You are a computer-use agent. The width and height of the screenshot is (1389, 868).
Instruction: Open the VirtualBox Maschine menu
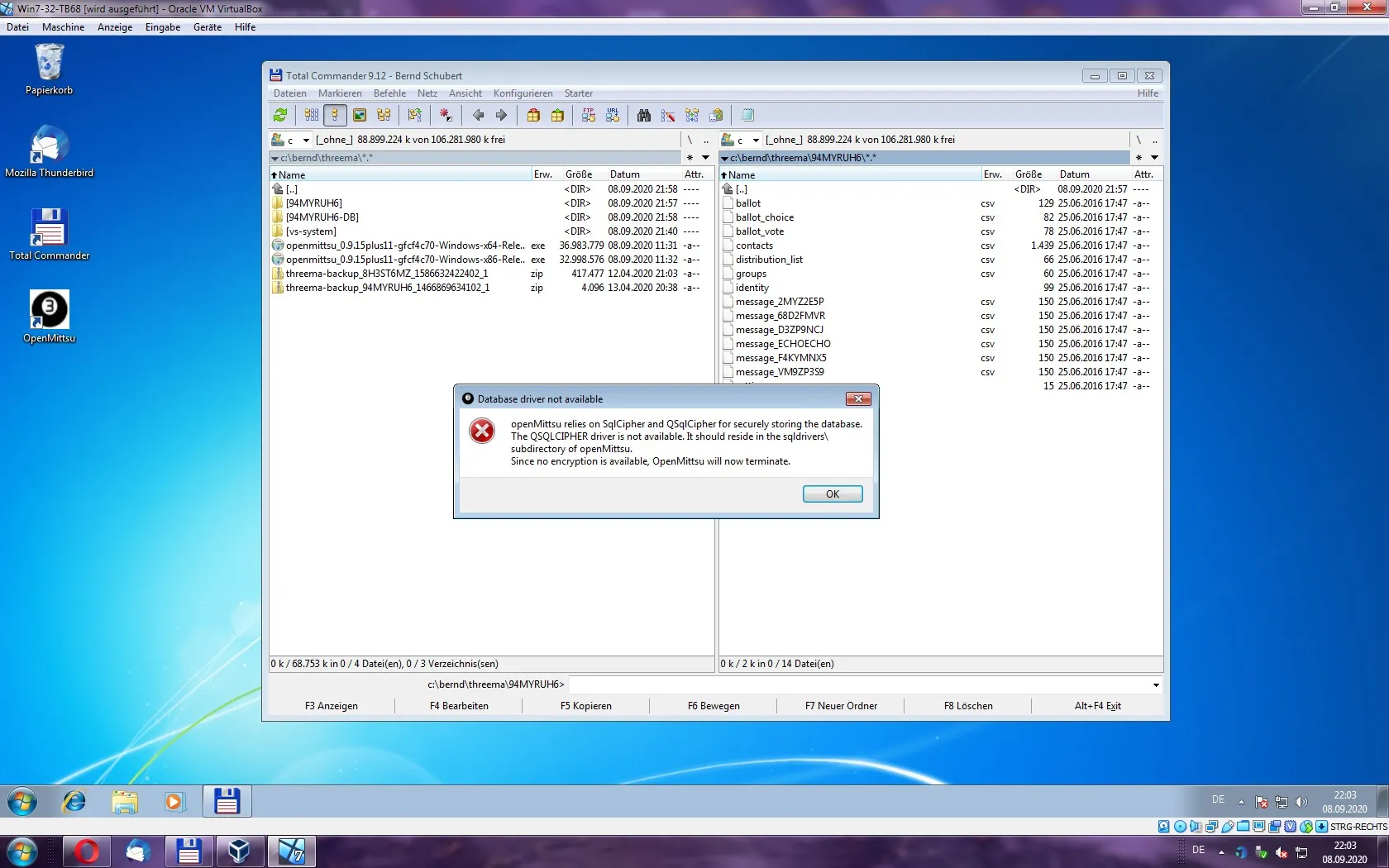pos(63,27)
